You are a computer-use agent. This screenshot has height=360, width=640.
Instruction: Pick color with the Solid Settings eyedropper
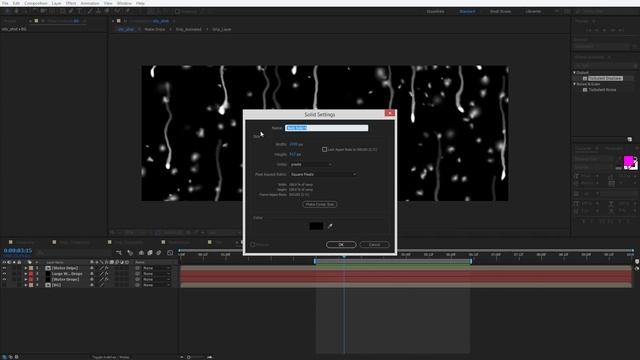(330, 226)
